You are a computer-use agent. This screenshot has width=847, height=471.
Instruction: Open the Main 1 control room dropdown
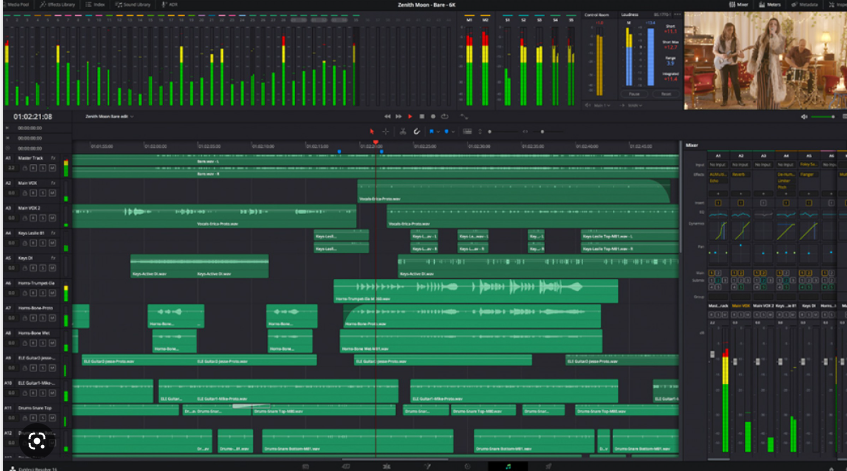coord(601,105)
